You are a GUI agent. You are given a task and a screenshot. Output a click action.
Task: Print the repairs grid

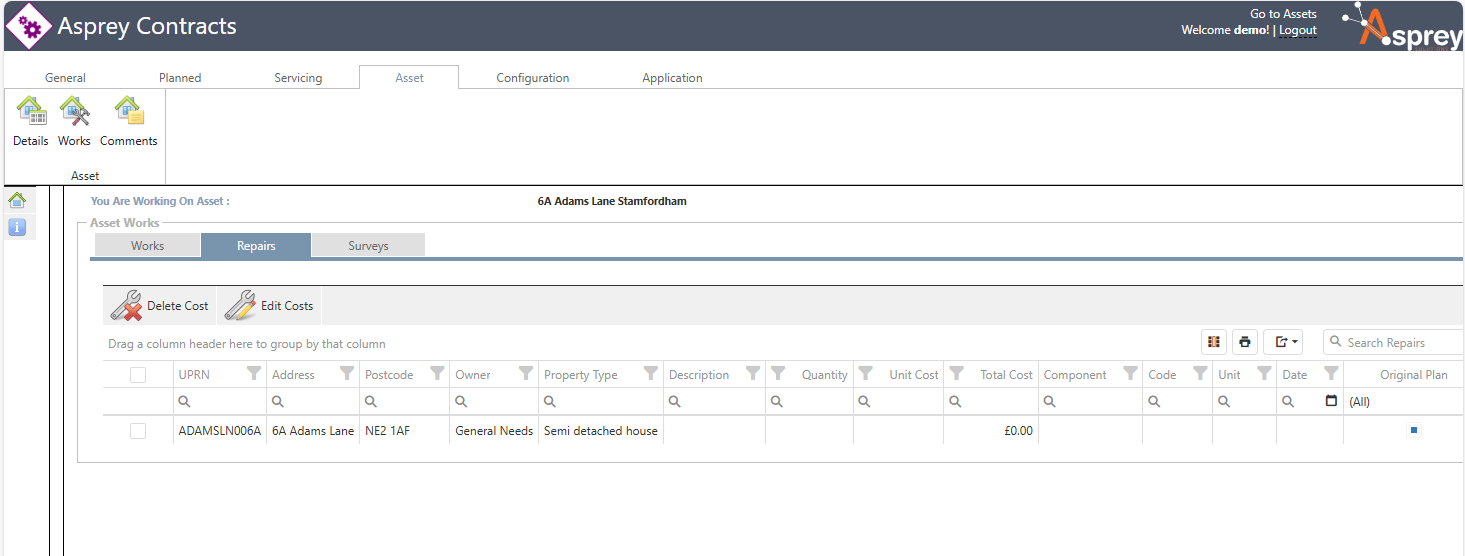(1244, 342)
